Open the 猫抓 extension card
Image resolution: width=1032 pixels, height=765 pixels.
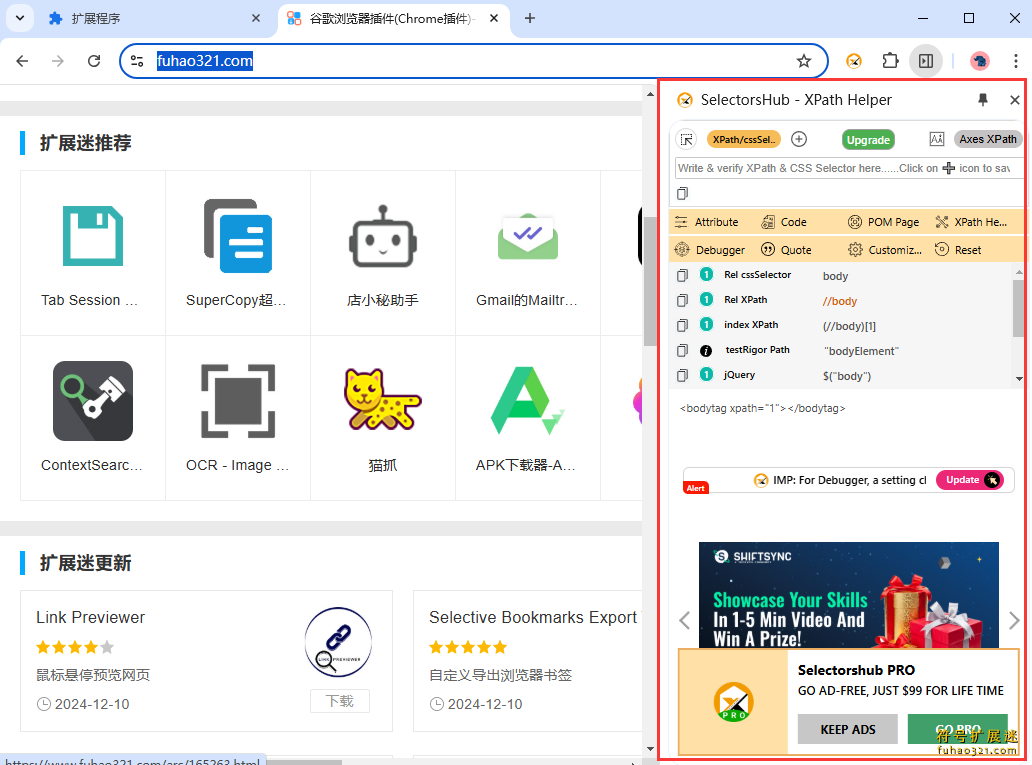382,418
